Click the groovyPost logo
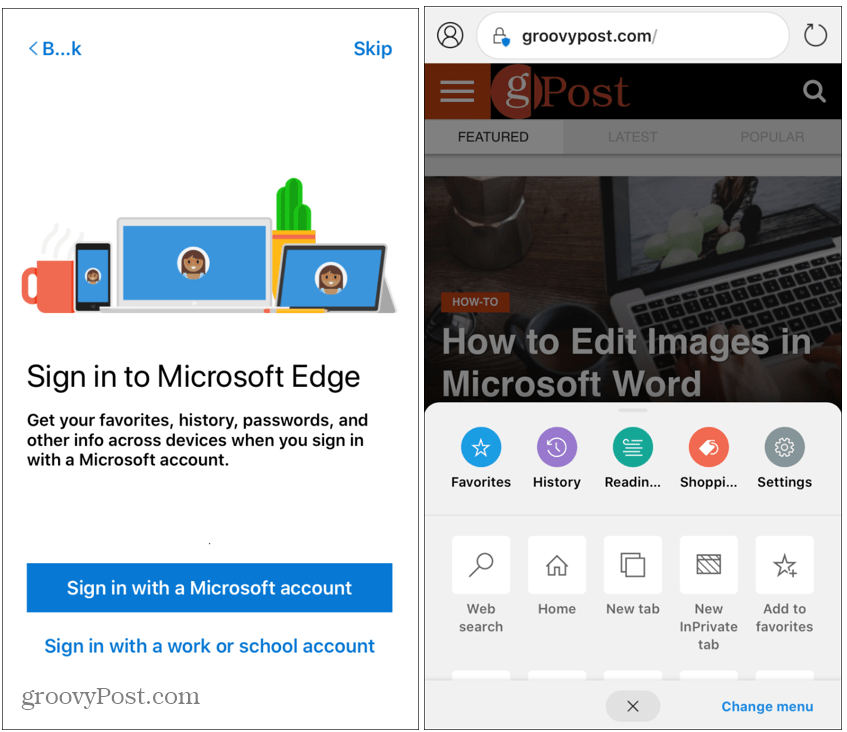Viewport: 847px width, 732px height. coord(561,92)
